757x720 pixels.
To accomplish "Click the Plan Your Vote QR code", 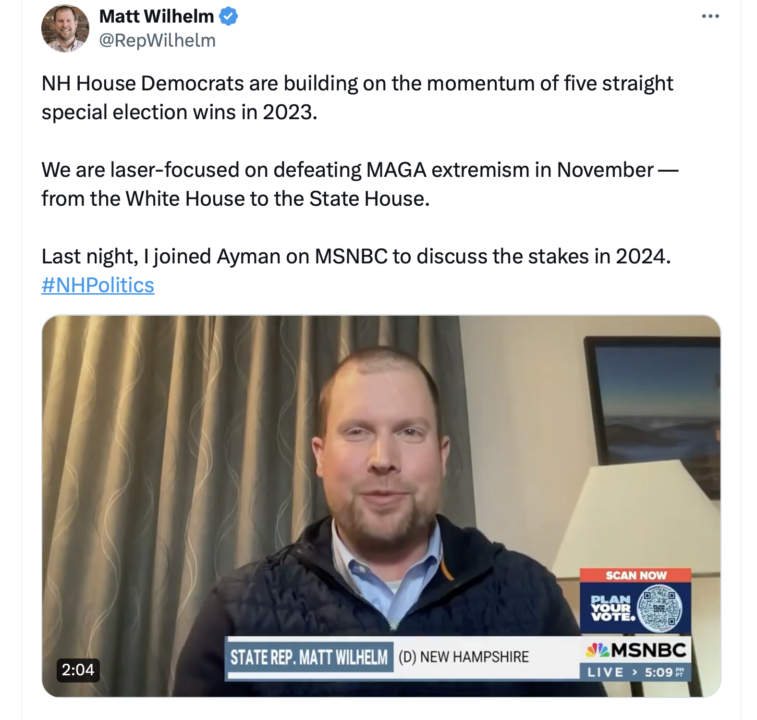I will (659, 607).
